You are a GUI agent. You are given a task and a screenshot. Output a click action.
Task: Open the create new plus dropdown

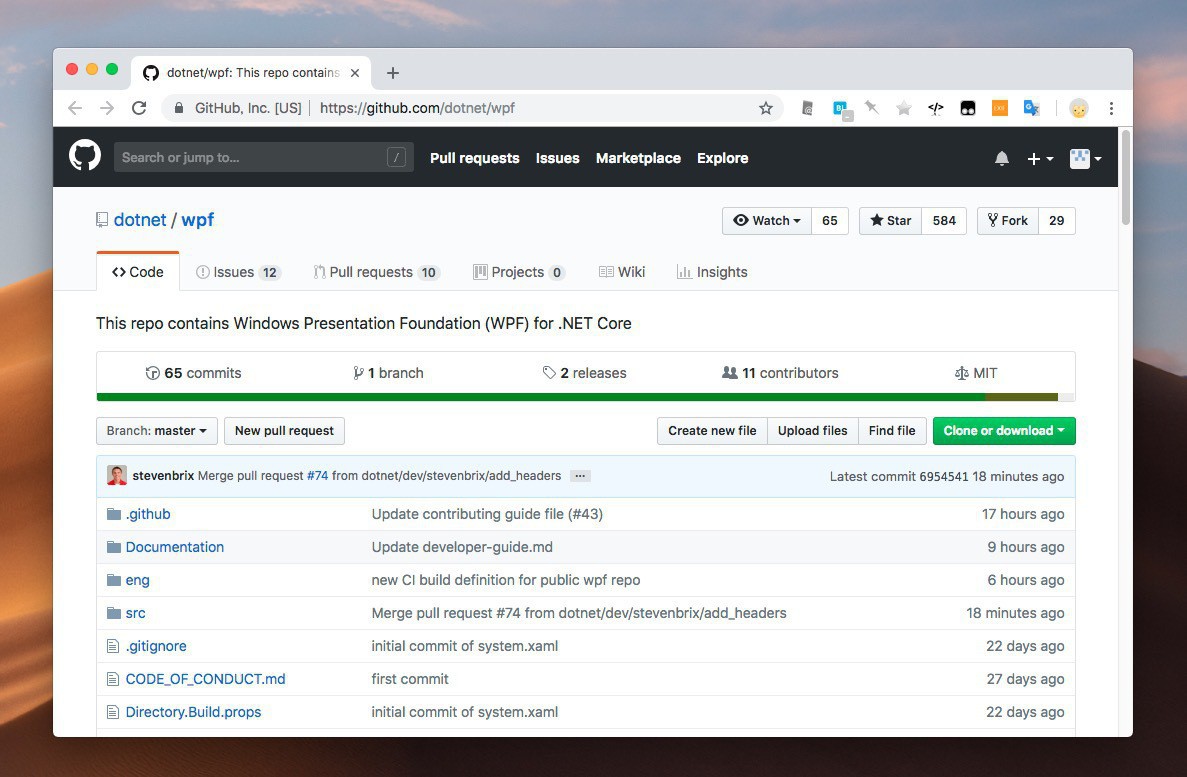pos(1039,158)
